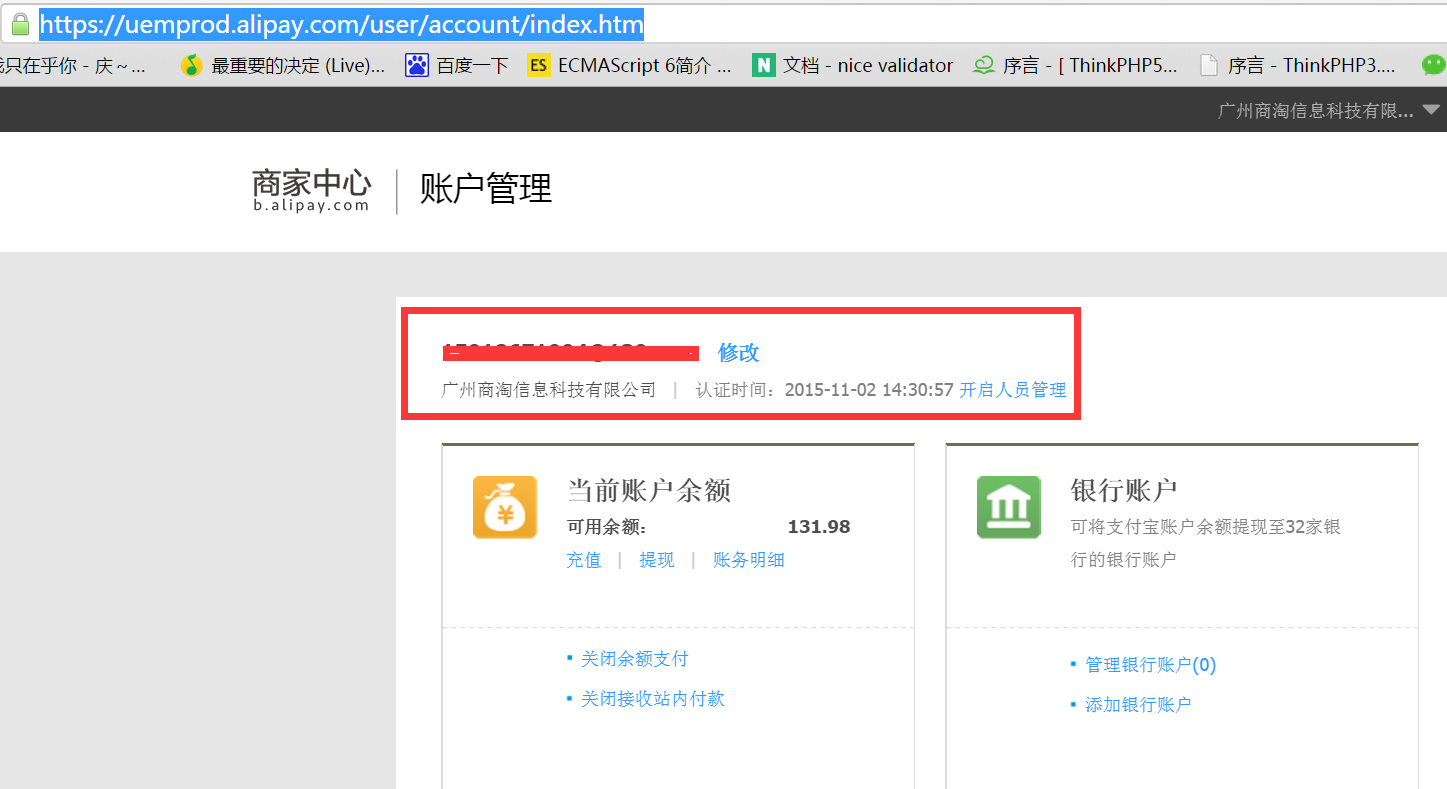This screenshot has height=789, width=1447.
Task: Click the green padlock security icon
Action: coord(20,23)
